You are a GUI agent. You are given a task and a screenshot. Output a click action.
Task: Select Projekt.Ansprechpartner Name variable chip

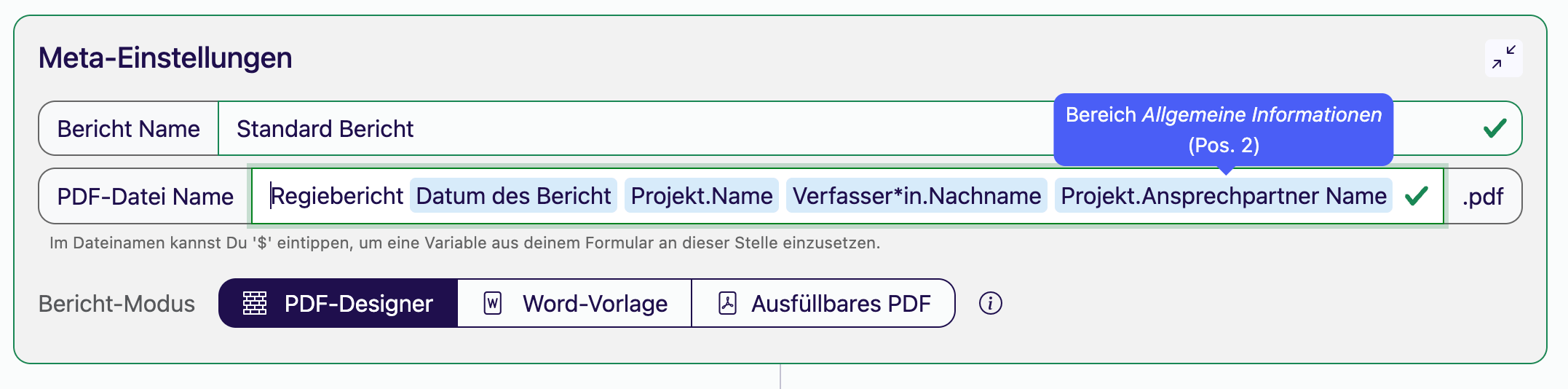pyautogui.click(x=1223, y=196)
